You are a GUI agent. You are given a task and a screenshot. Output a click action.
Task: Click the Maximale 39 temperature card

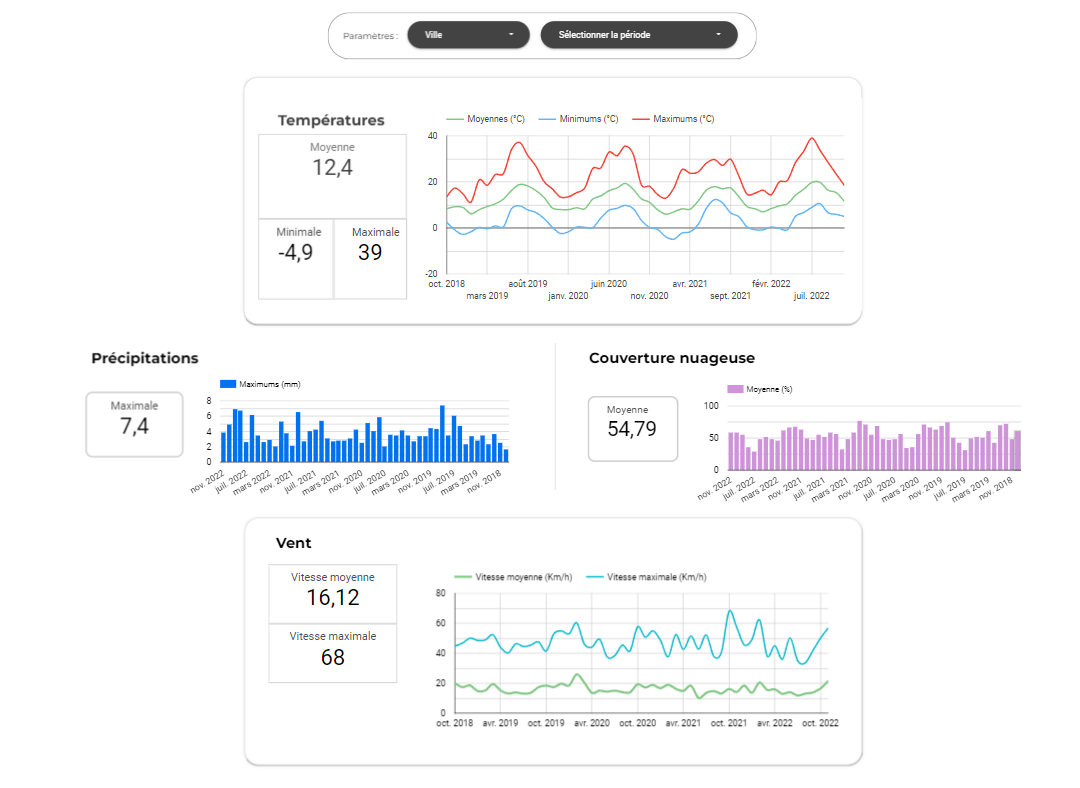tap(371, 259)
